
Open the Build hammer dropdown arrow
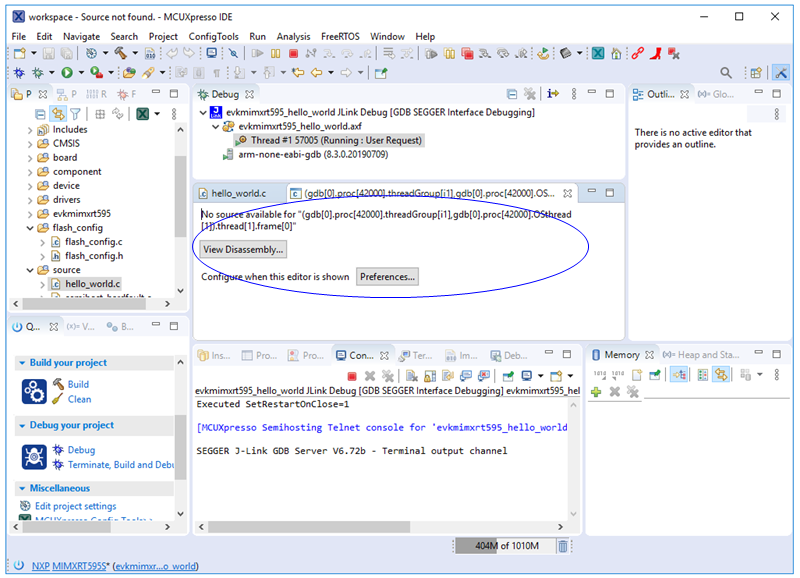(x=135, y=54)
